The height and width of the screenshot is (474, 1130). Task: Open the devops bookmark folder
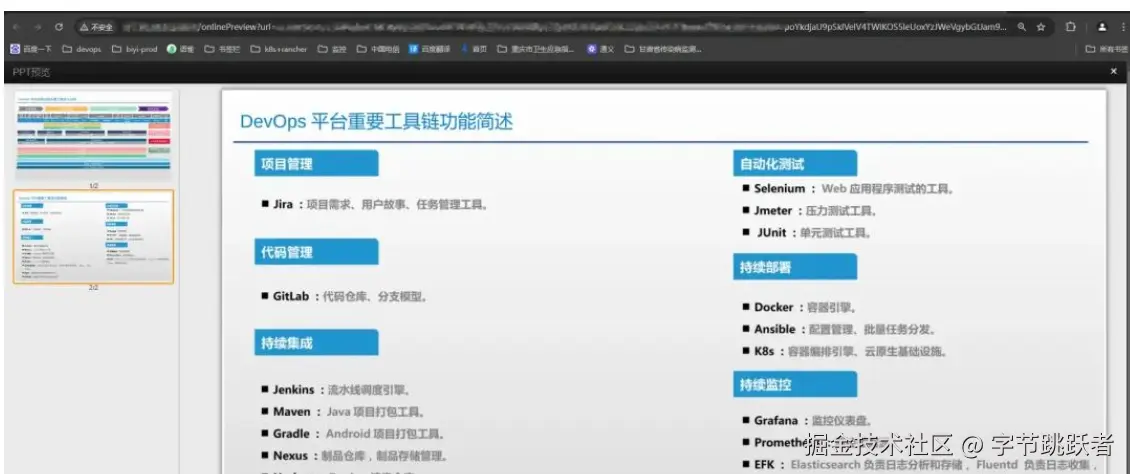click(81, 49)
